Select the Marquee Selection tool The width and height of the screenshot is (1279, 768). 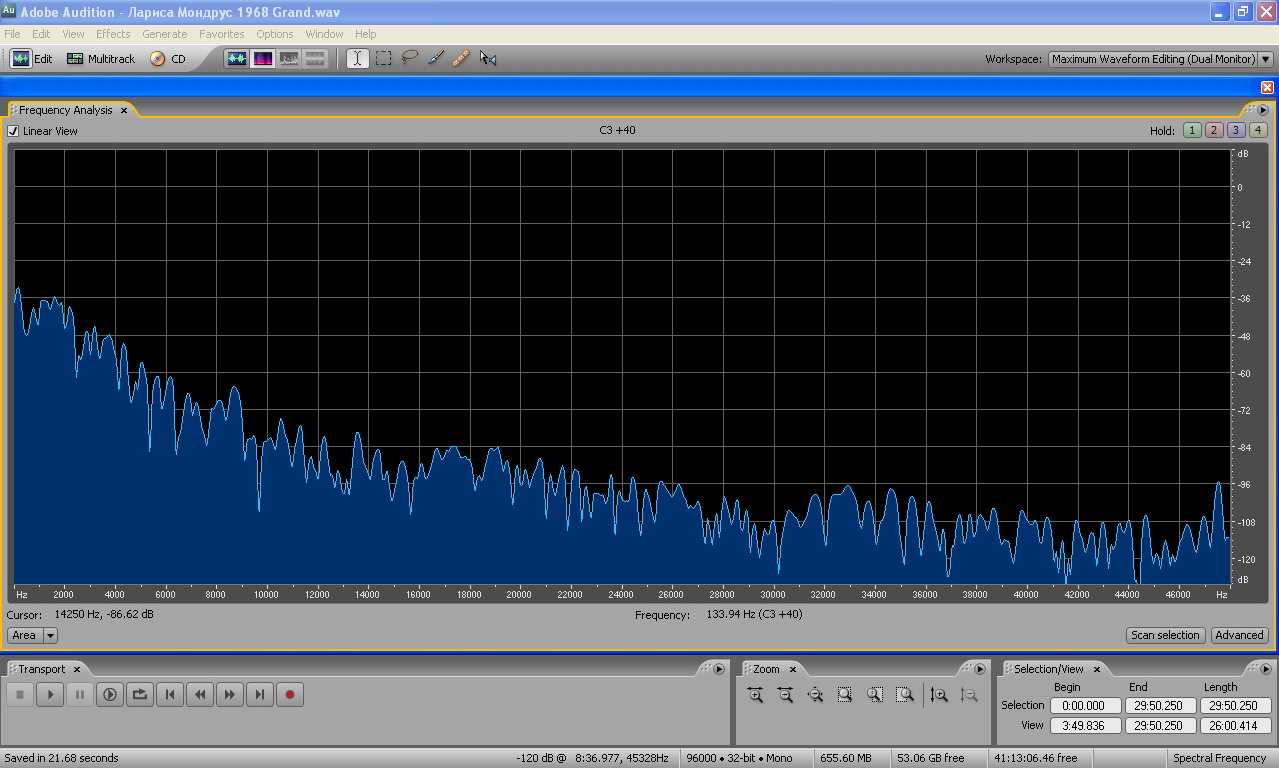383,59
